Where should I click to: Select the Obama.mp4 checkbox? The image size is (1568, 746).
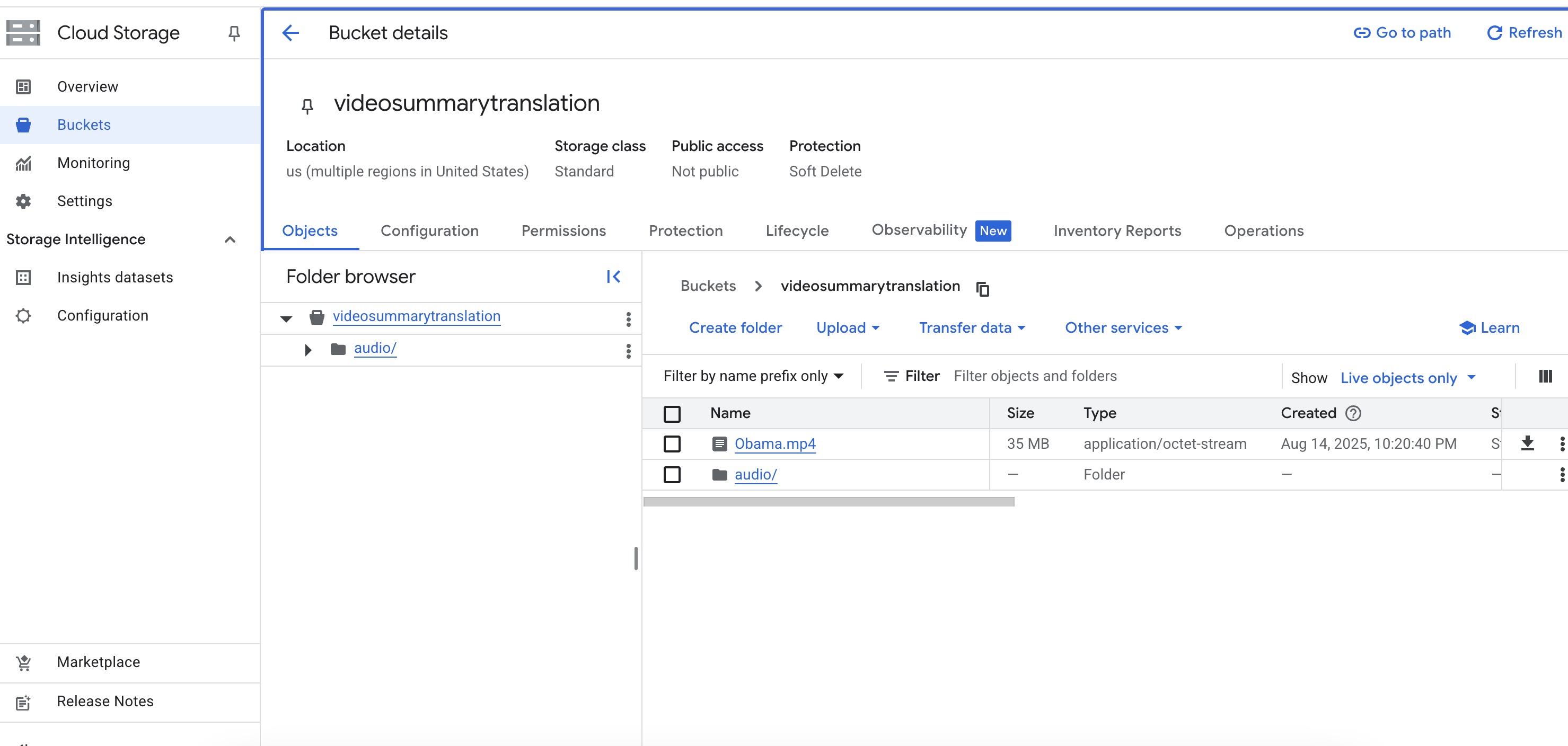coord(672,444)
